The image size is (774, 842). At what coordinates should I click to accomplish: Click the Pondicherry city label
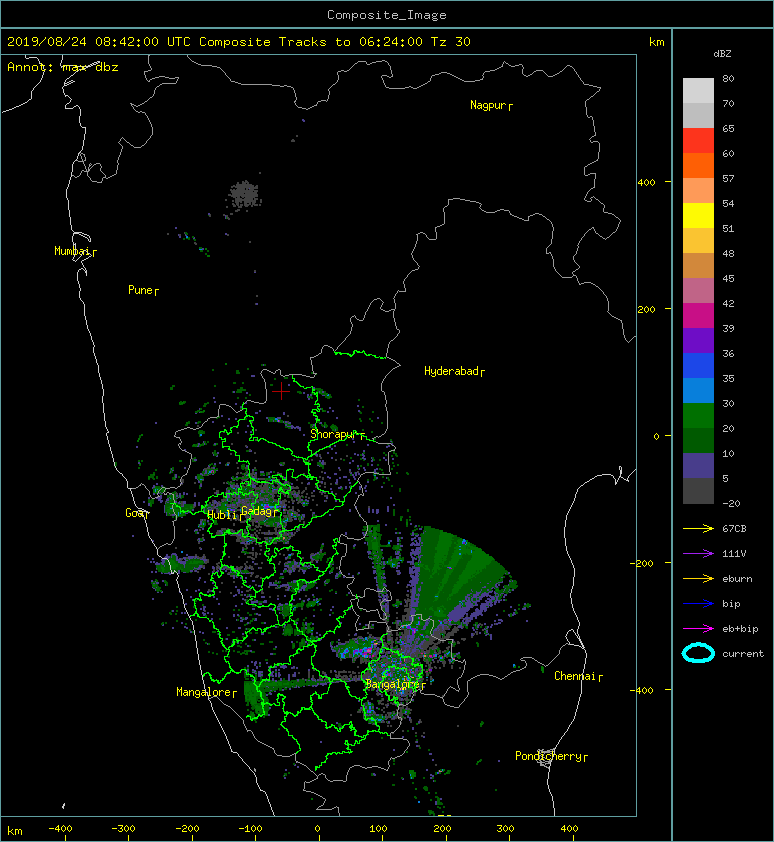coord(551,756)
